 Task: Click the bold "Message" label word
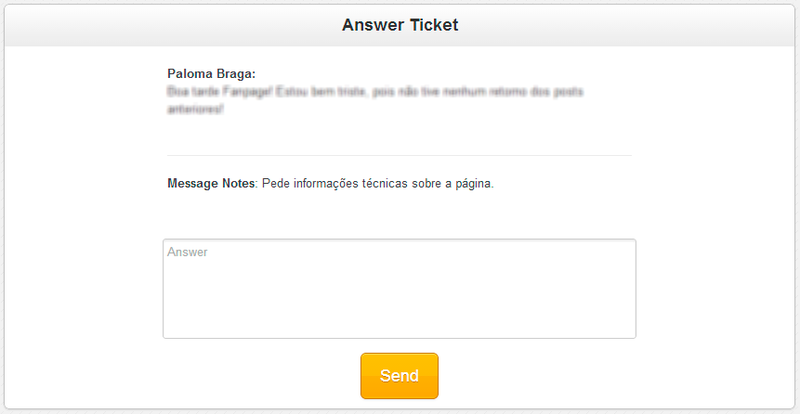pos(194,184)
